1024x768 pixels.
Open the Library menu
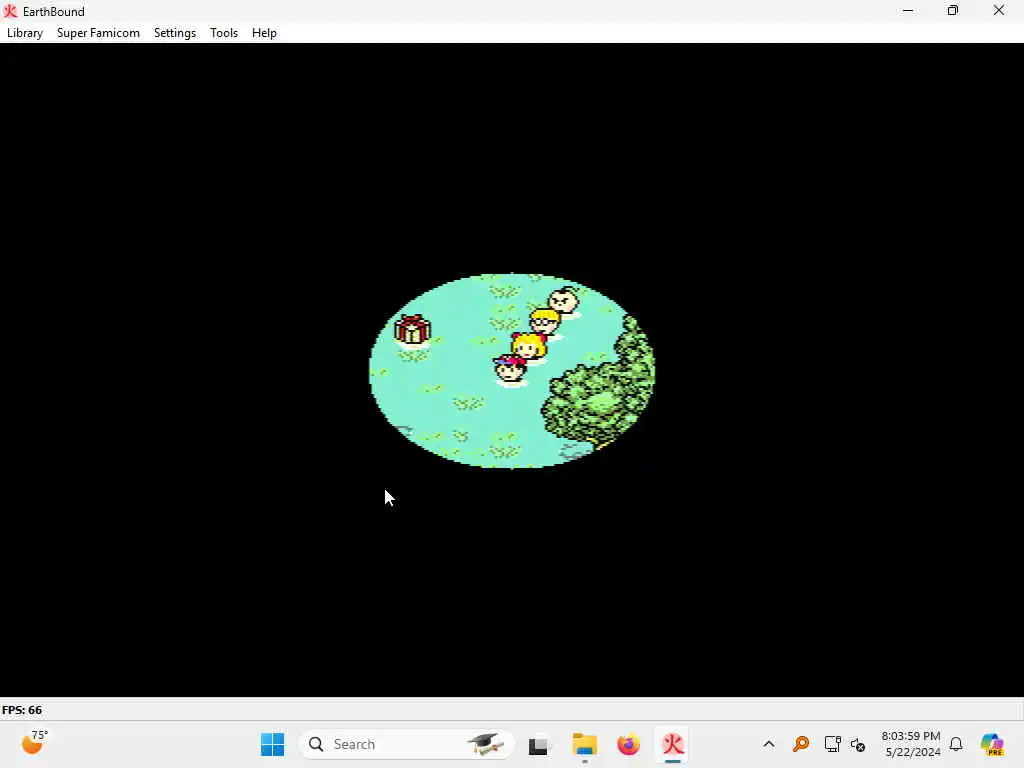[x=25, y=33]
